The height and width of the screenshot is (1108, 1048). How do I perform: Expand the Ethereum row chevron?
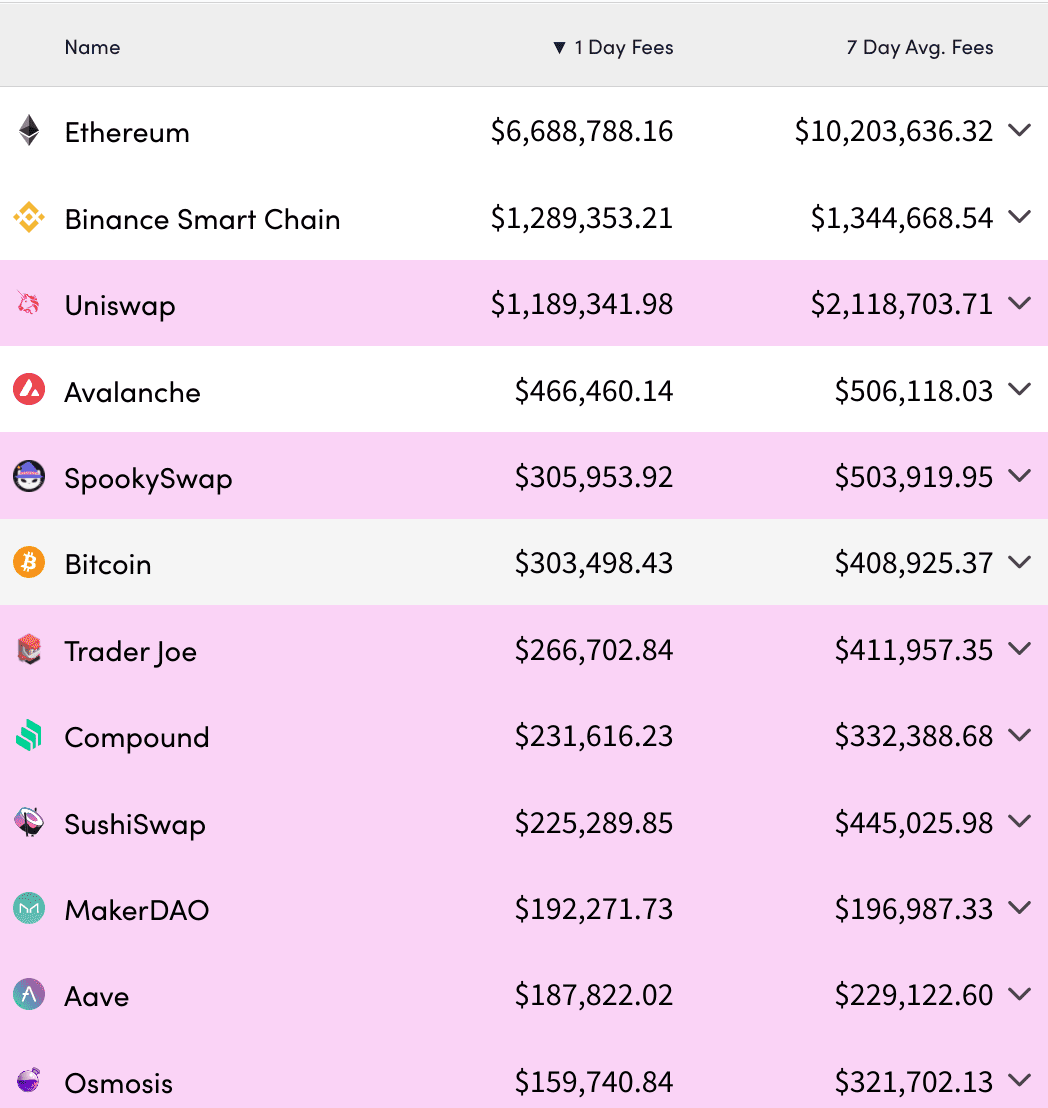point(1020,131)
